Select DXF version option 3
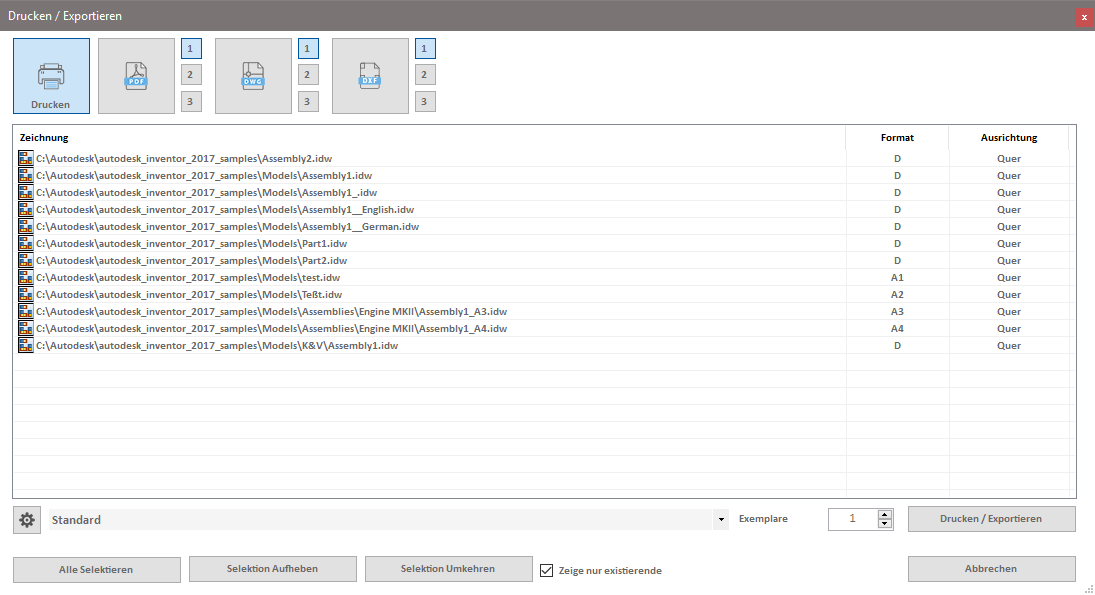This screenshot has height=595, width=1095. tap(425, 100)
